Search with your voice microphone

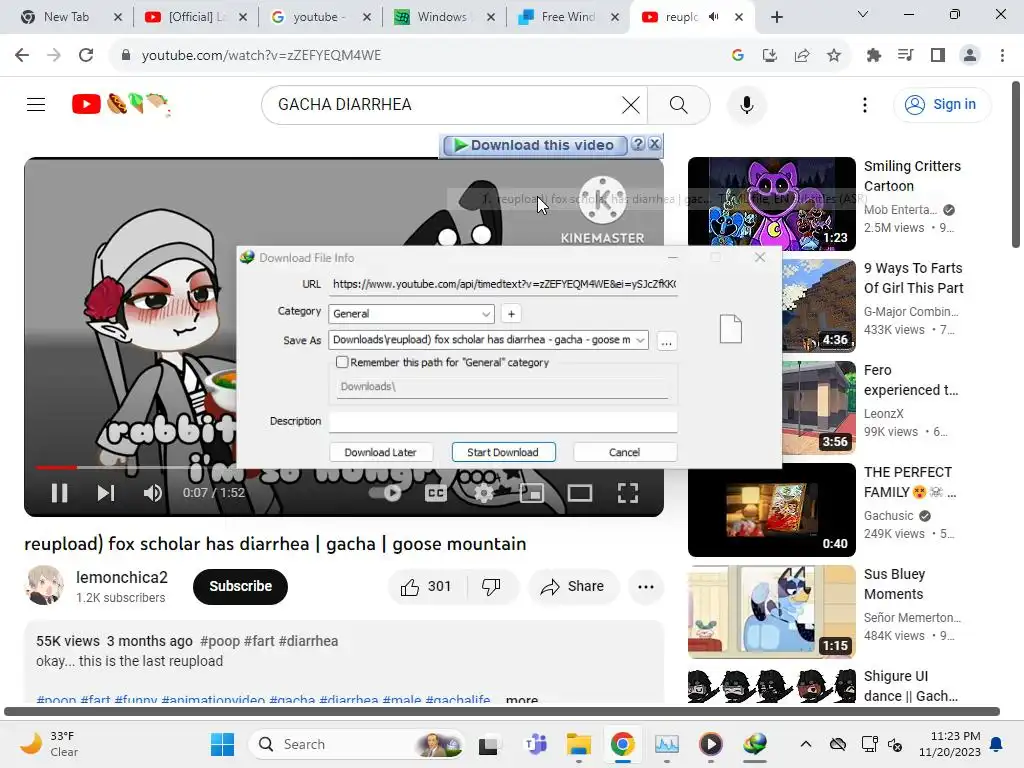tap(746, 104)
